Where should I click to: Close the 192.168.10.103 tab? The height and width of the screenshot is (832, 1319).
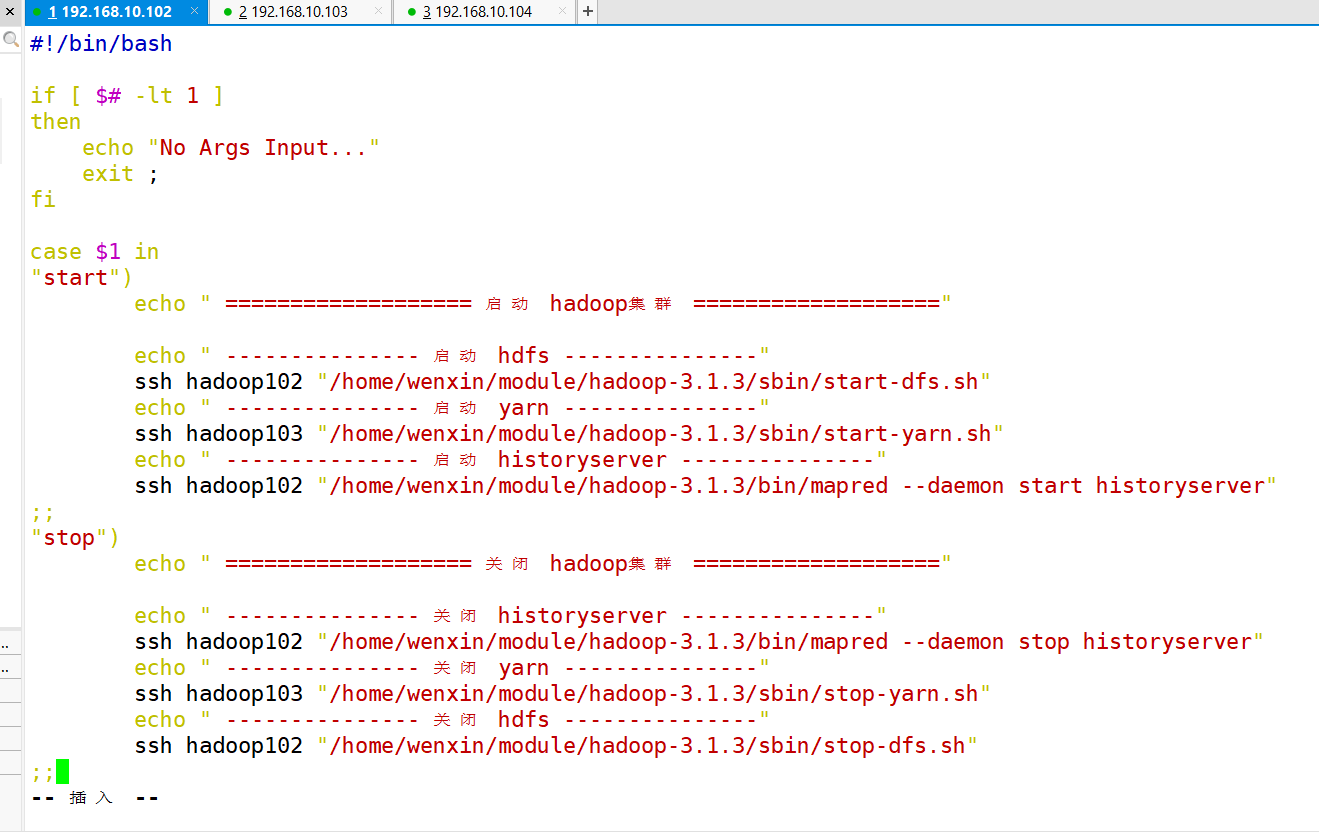(377, 12)
